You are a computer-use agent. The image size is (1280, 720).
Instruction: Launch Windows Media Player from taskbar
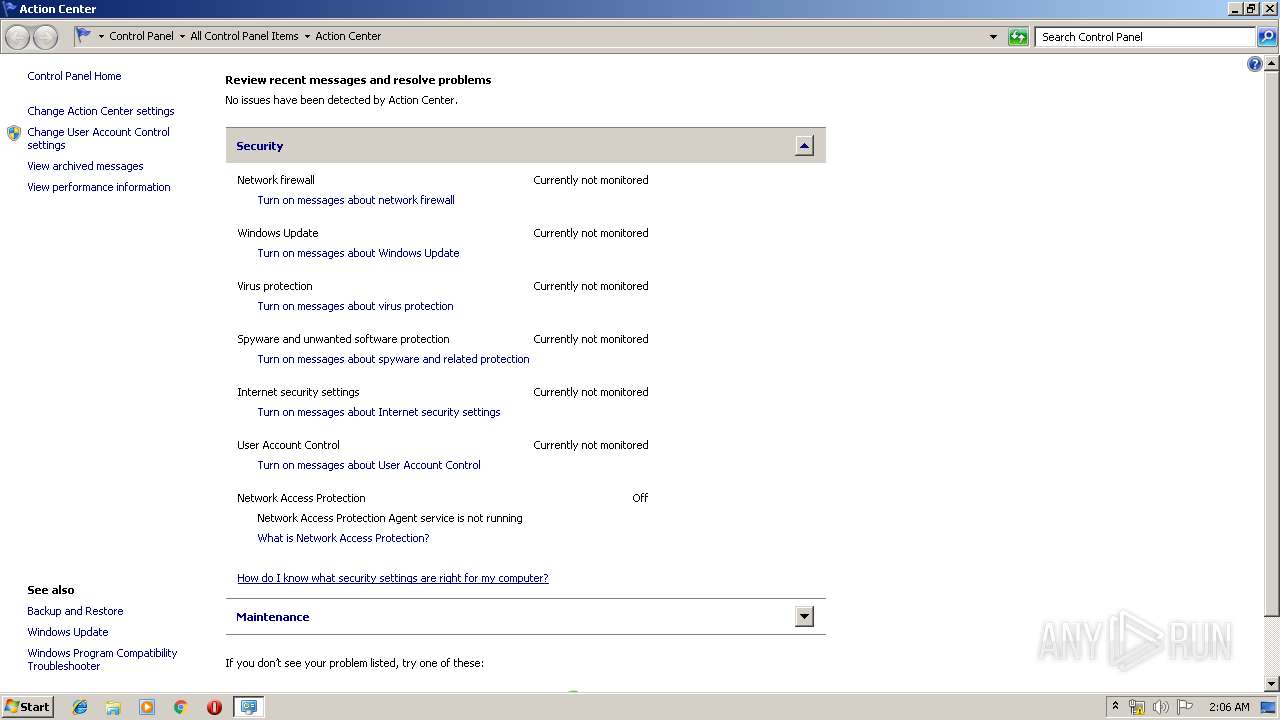tap(147, 707)
